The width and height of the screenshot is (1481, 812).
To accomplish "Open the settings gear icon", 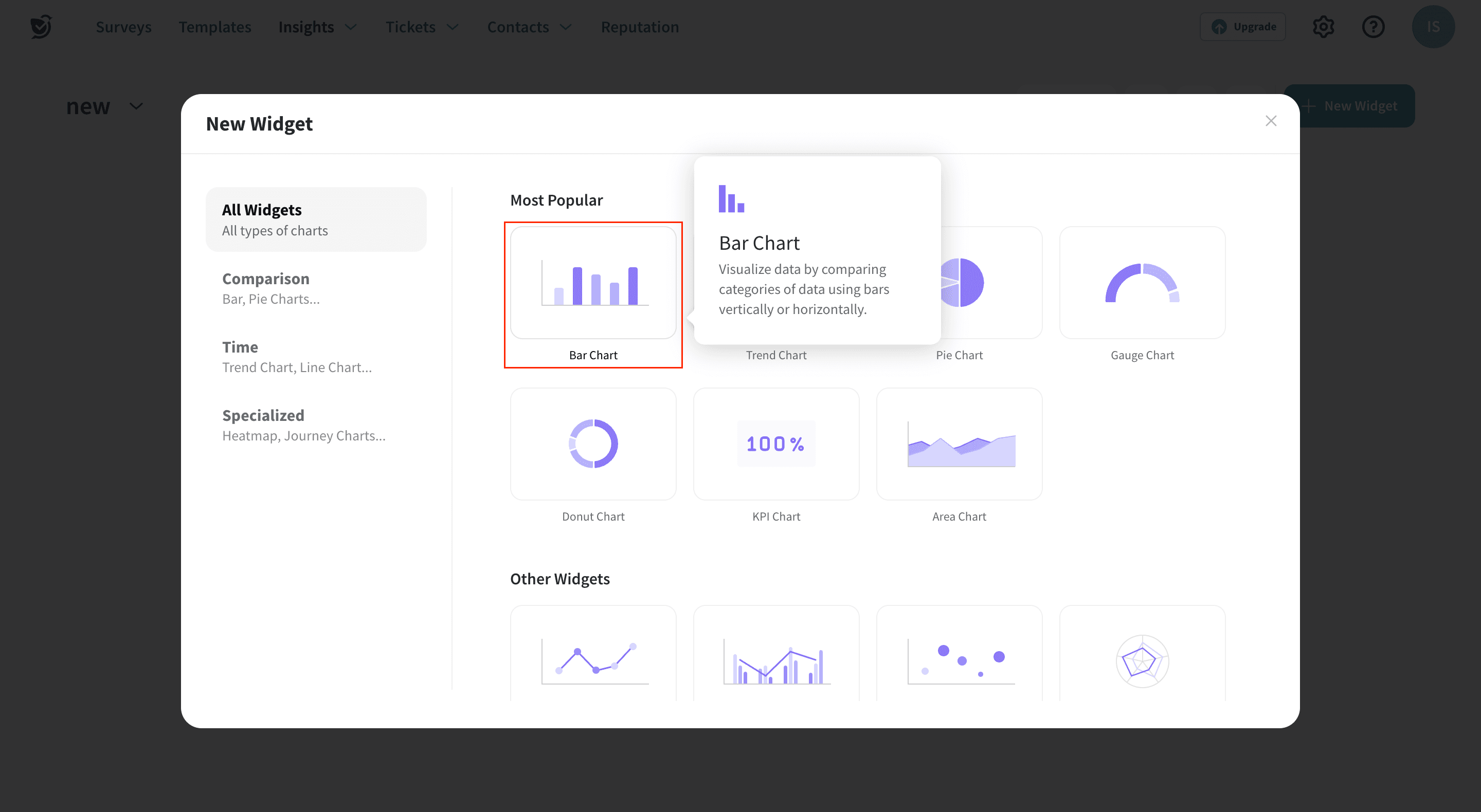I will click(1323, 27).
